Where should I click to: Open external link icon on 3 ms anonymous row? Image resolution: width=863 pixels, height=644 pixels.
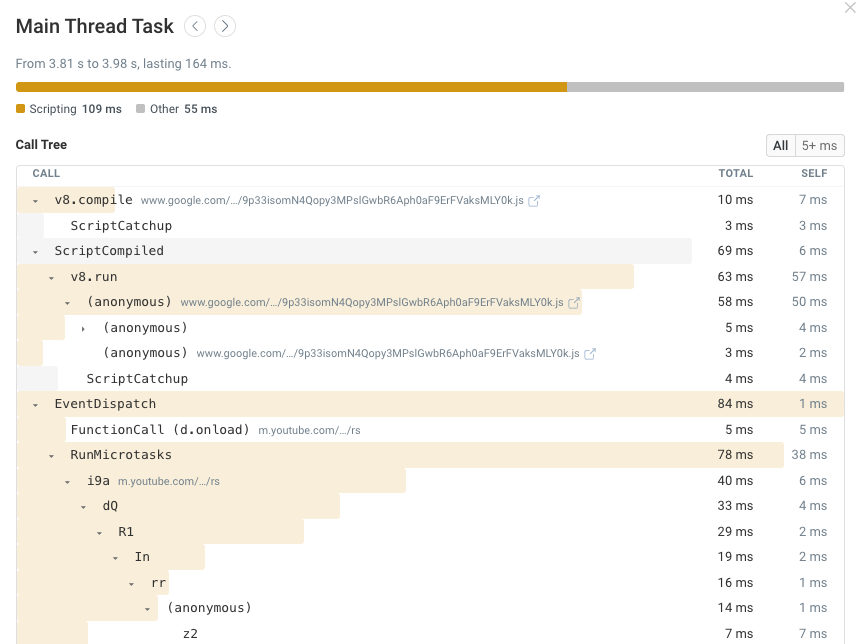coord(589,354)
